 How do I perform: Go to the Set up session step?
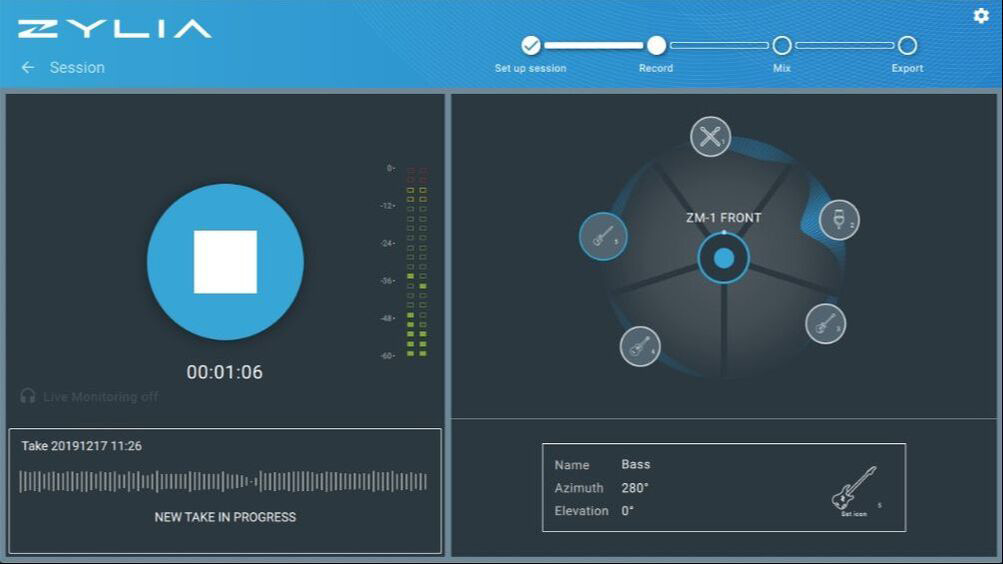pyautogui.click(x=530, y=45)
